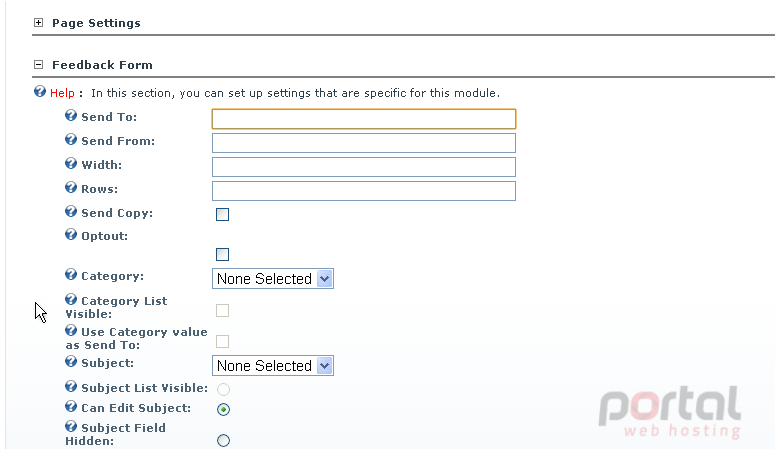Image resolution: width=776 pixels, height=450 pixels.
Task: Select the Subject Field Hidden radio button
Action: [223, 440]
